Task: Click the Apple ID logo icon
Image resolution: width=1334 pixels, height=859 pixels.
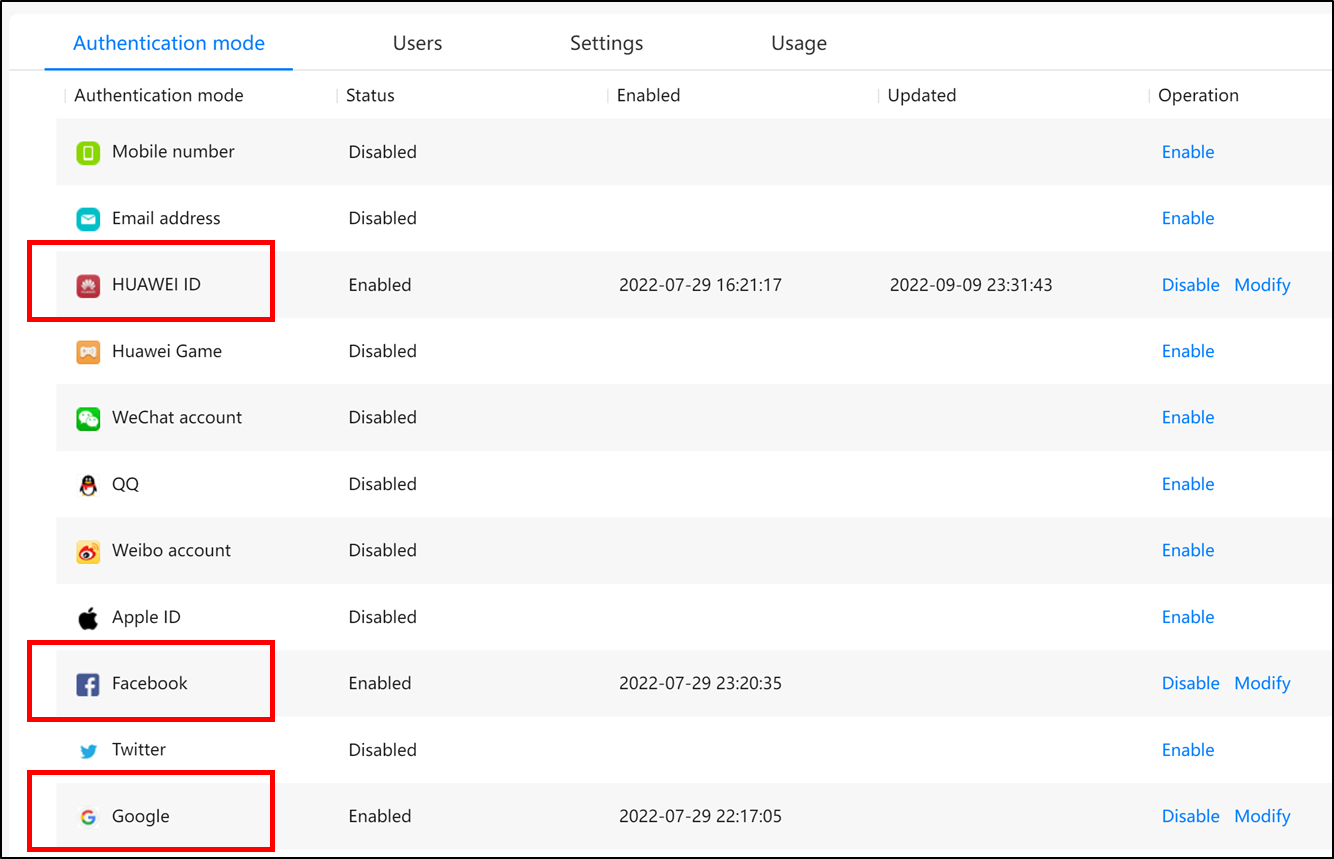Action: click(88, 618)
